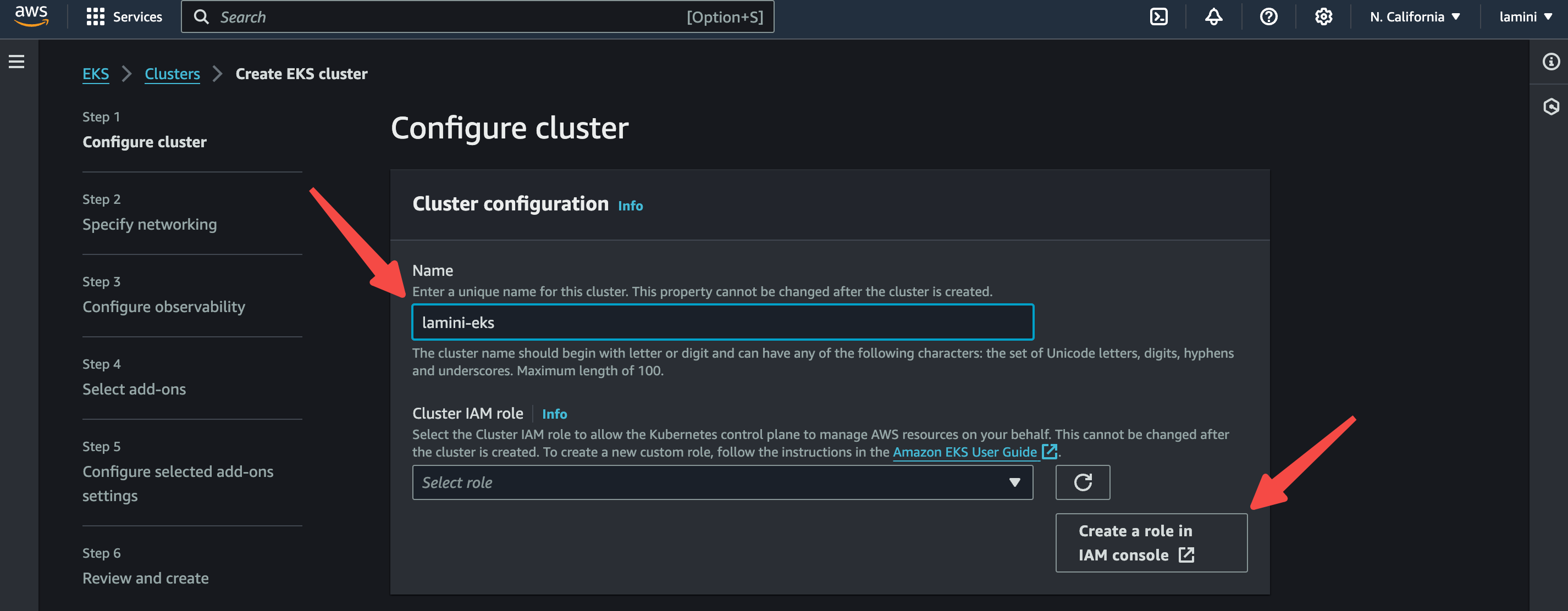Expand the Select role dropdown
Screen dimensions: 1568x611
pyautogui.click(x=722, y=482)
